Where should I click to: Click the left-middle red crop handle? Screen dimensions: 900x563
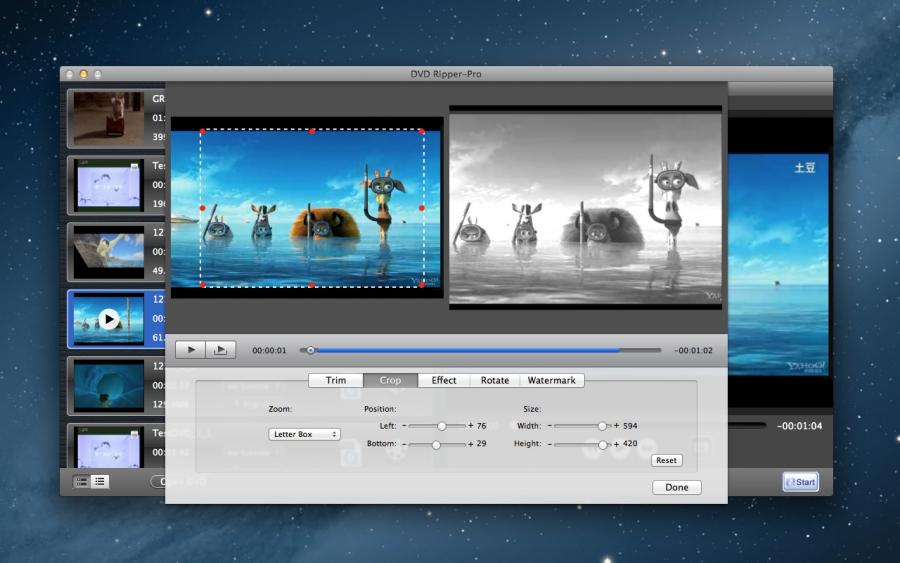click(x=202, y=208)
